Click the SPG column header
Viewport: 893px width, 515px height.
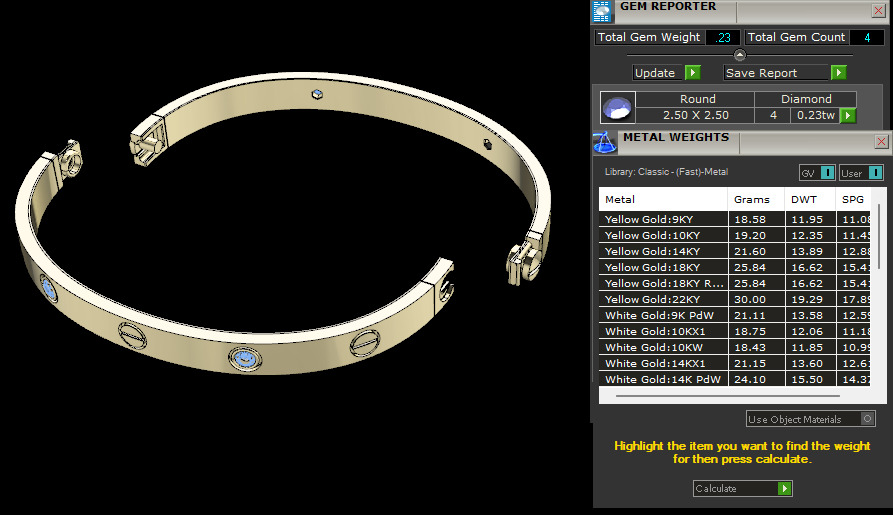853,199
